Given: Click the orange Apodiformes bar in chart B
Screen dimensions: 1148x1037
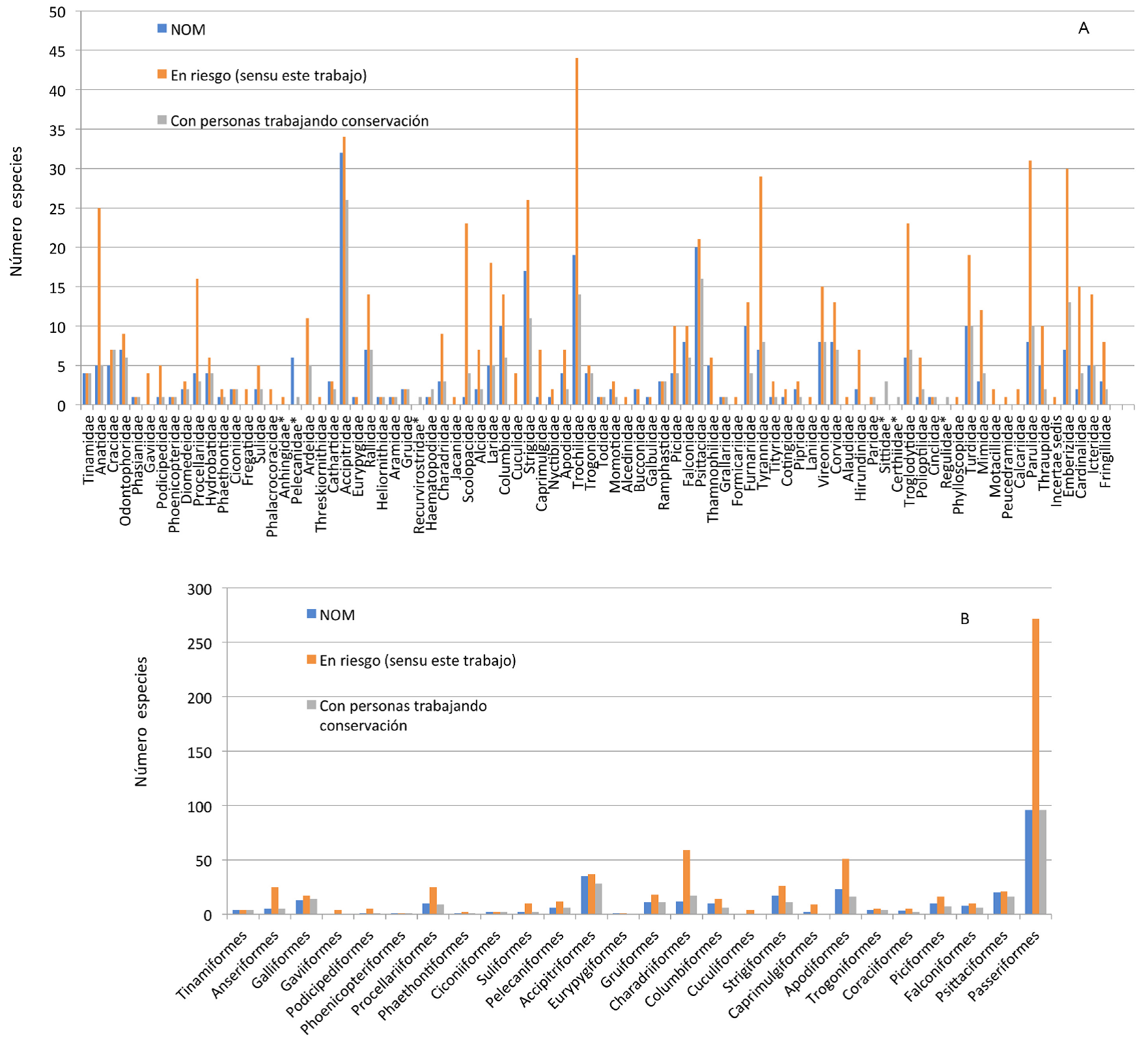Looking at the screenshot, I should tap(845, 887).
